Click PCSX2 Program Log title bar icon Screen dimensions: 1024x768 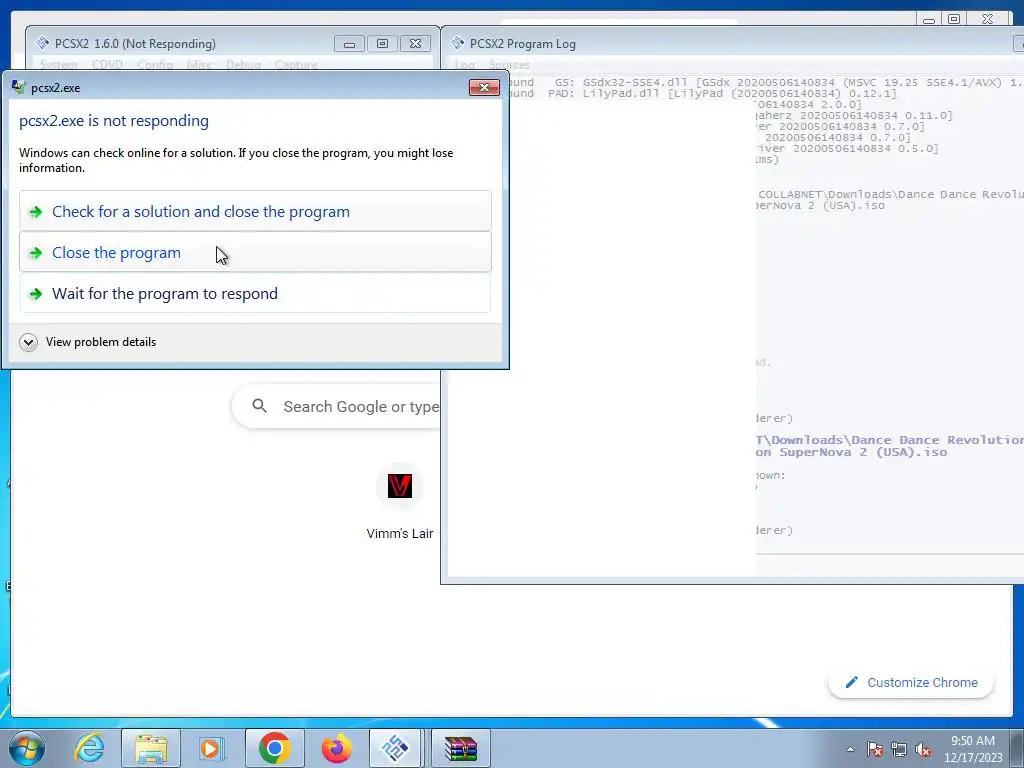point(458,43)
